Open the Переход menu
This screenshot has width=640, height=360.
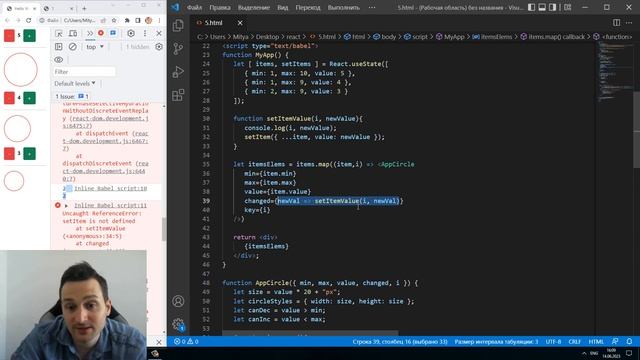[x=308, y=7]
